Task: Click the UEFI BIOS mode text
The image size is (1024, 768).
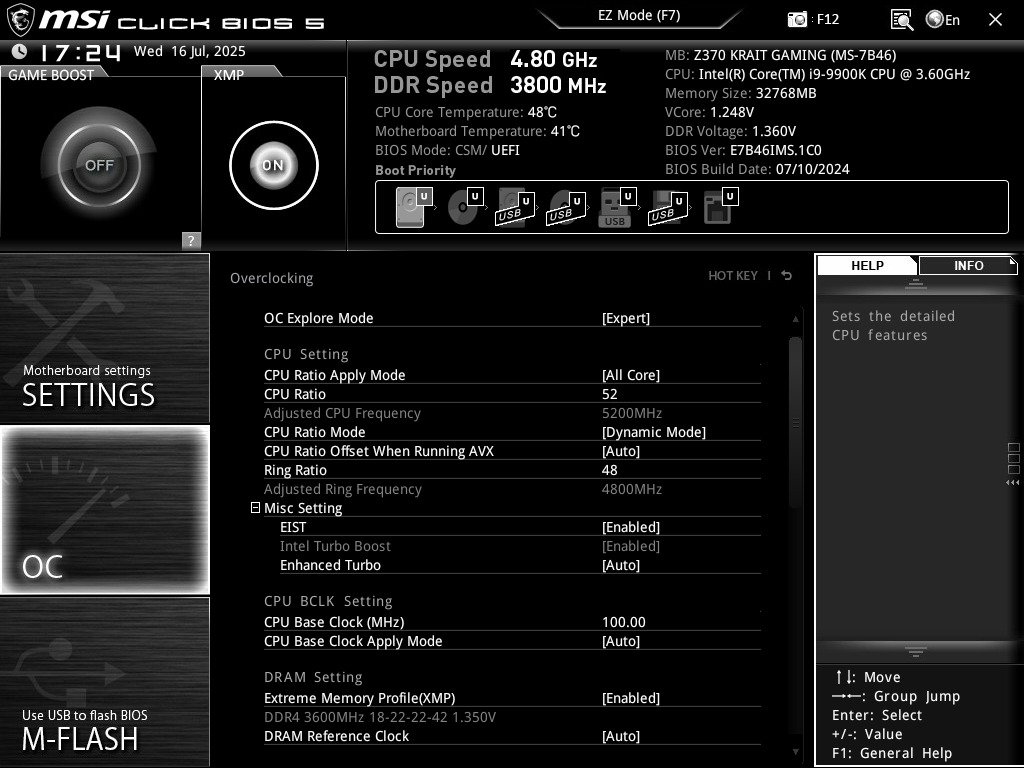Action: pyautogui.click(x=505, y=150)
